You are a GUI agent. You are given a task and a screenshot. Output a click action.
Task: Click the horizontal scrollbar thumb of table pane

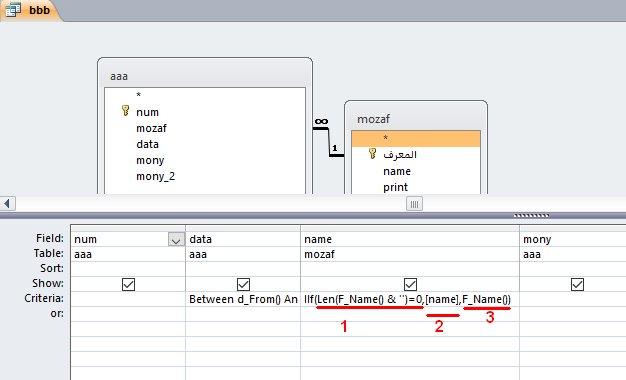click(x=414, y=204)
